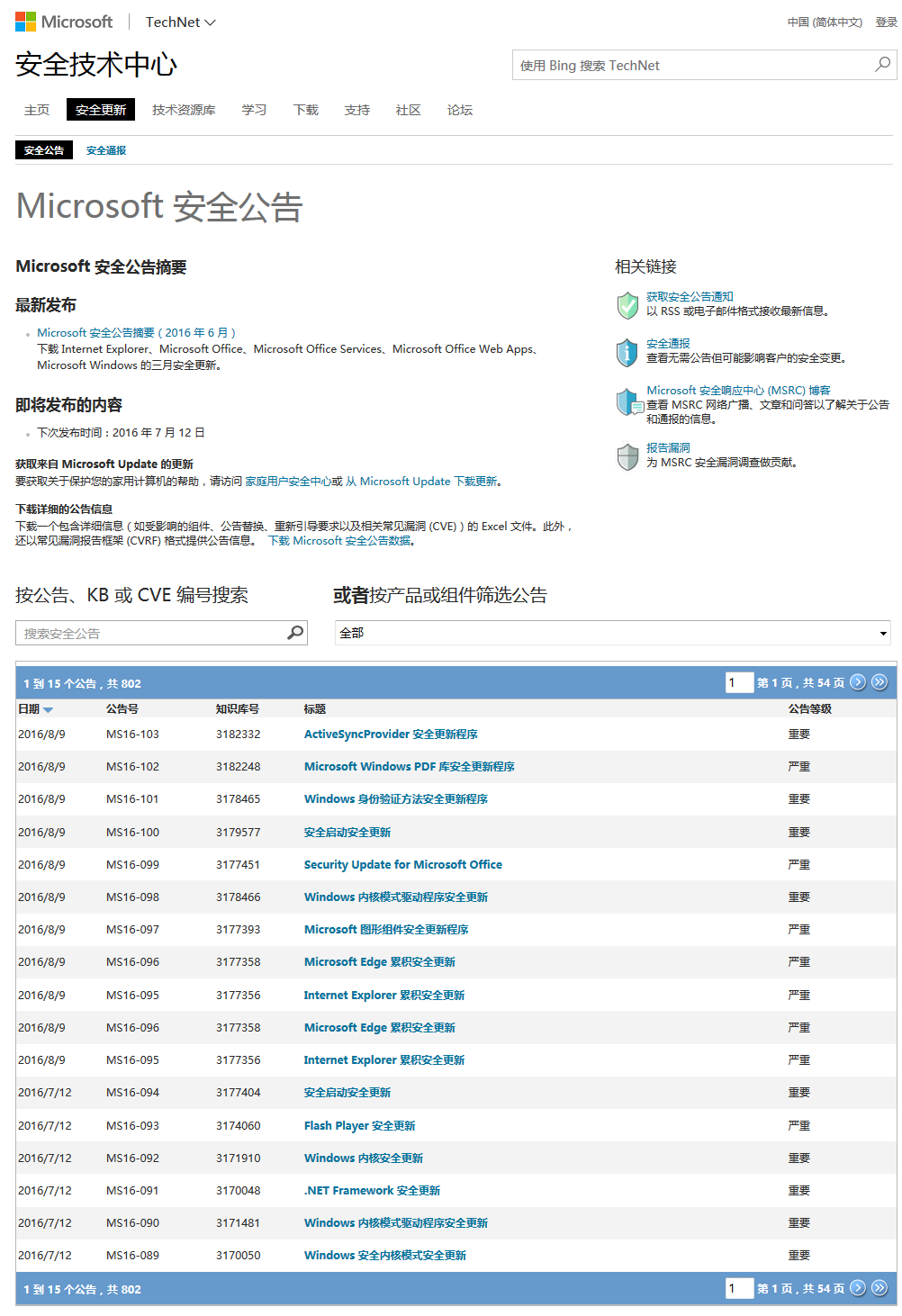Click the blue info shield icon beside 安全通报

point(627,352)
